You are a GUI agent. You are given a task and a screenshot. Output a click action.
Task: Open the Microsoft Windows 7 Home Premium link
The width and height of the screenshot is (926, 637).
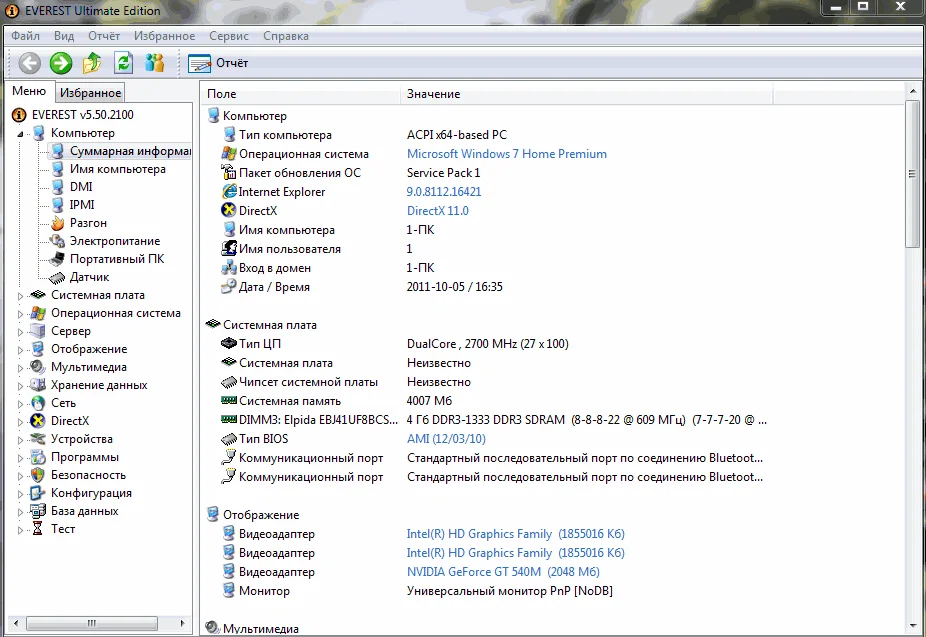point(506,154)
